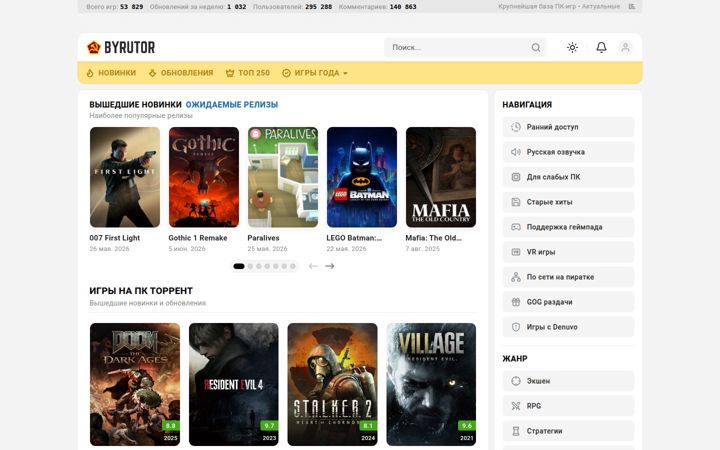
Task: Open the Resident Evil Village card
Action: pos(431,384)
